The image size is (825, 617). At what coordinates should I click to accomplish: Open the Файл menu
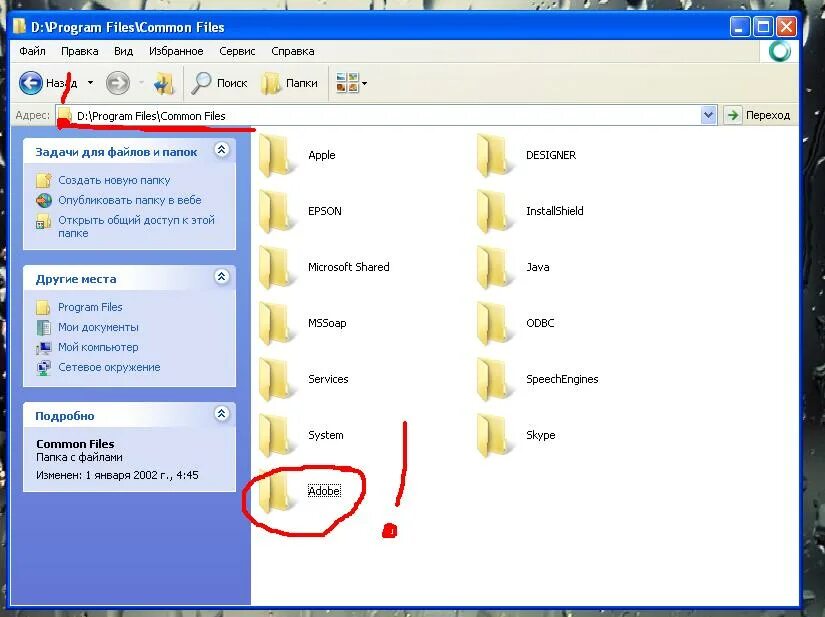click(33, 51)
